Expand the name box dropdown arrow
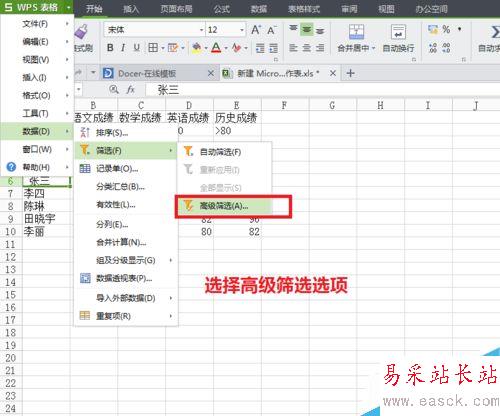 (79, 89)
